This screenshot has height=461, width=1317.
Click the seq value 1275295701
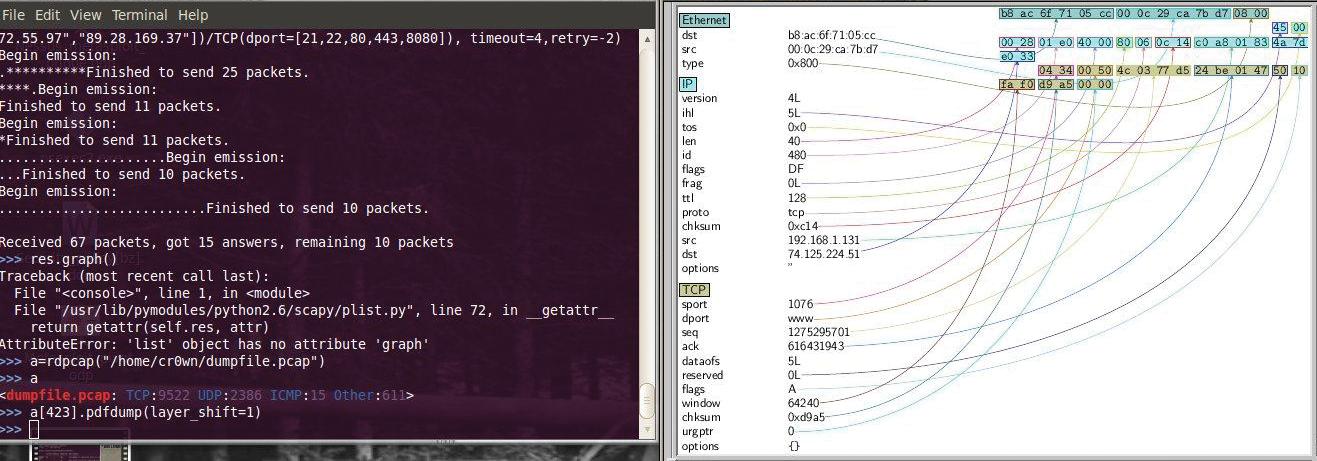click(818, 332)
